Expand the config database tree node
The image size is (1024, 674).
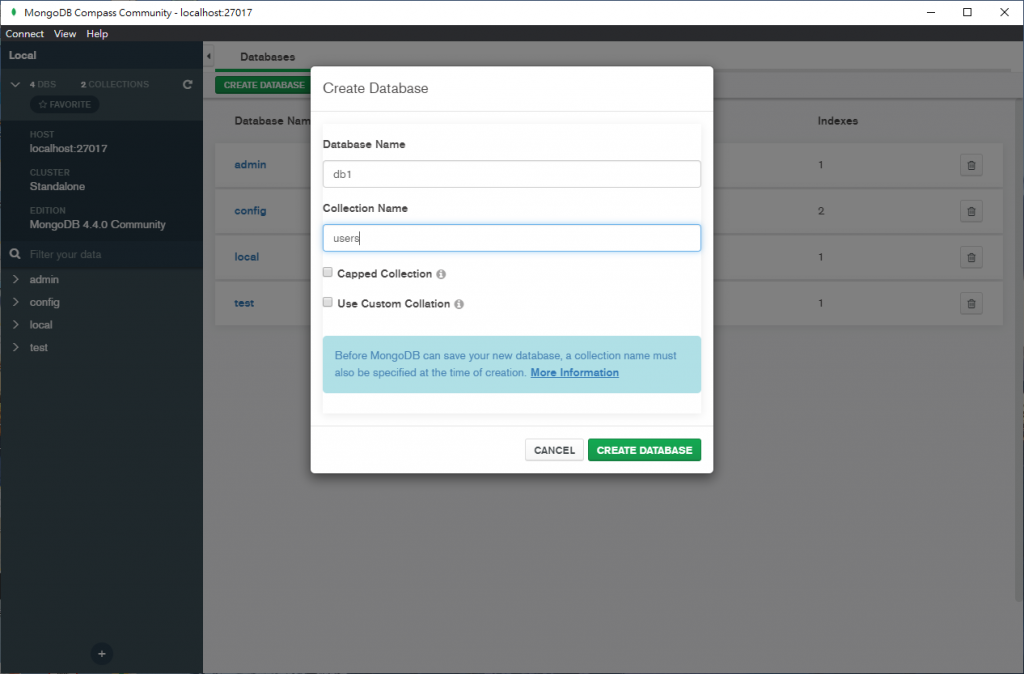16,302
